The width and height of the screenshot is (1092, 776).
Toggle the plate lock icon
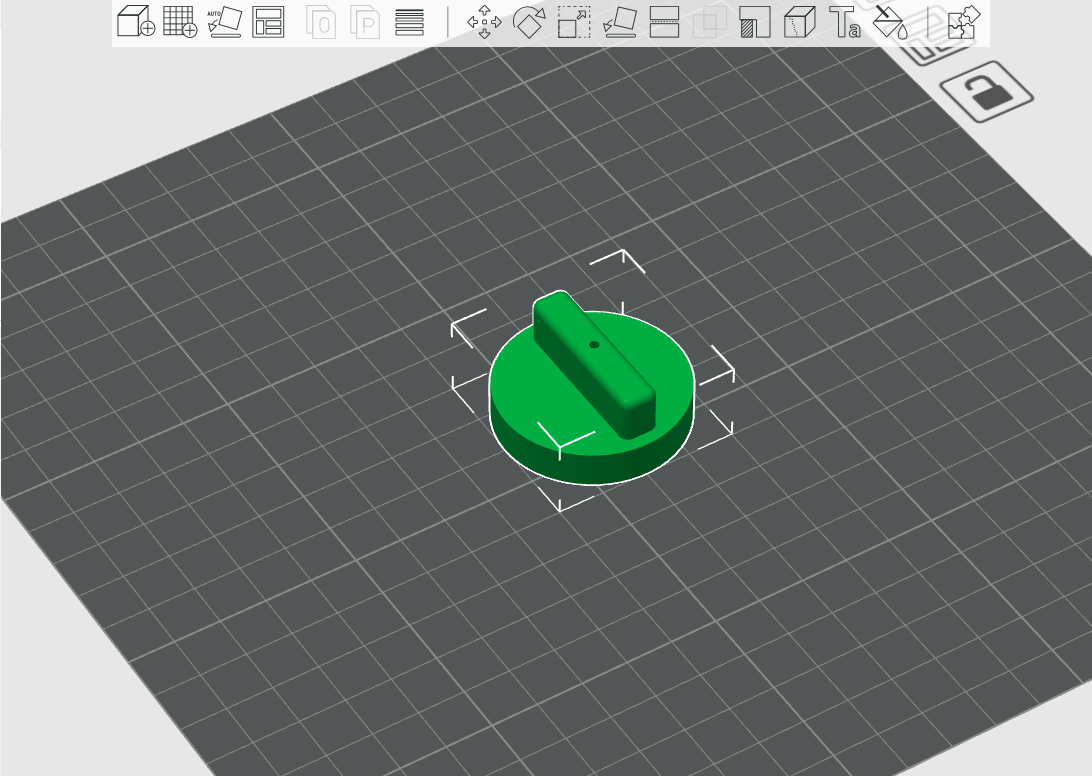986,91
